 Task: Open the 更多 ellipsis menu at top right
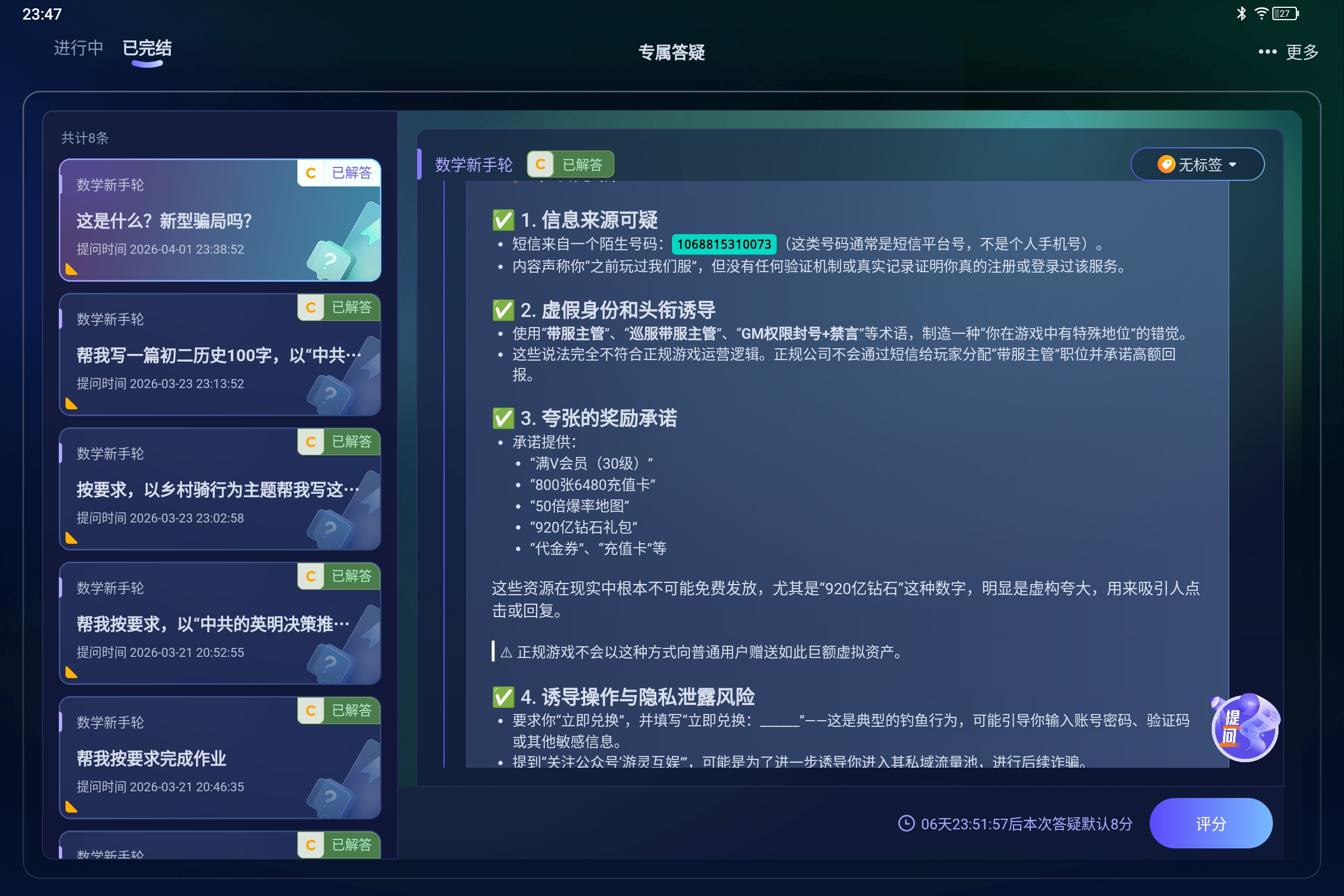click(x=1267, y=52)
